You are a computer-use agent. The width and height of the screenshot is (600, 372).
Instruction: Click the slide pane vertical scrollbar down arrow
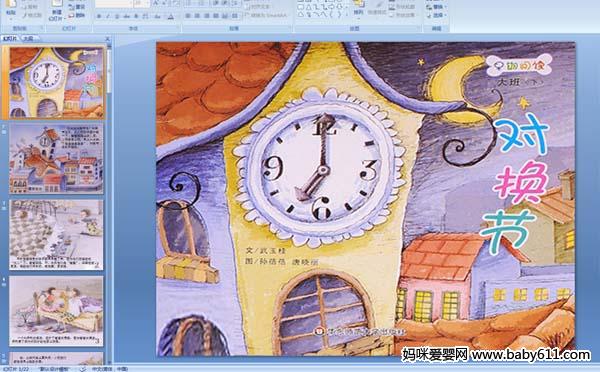coord(110,362)
